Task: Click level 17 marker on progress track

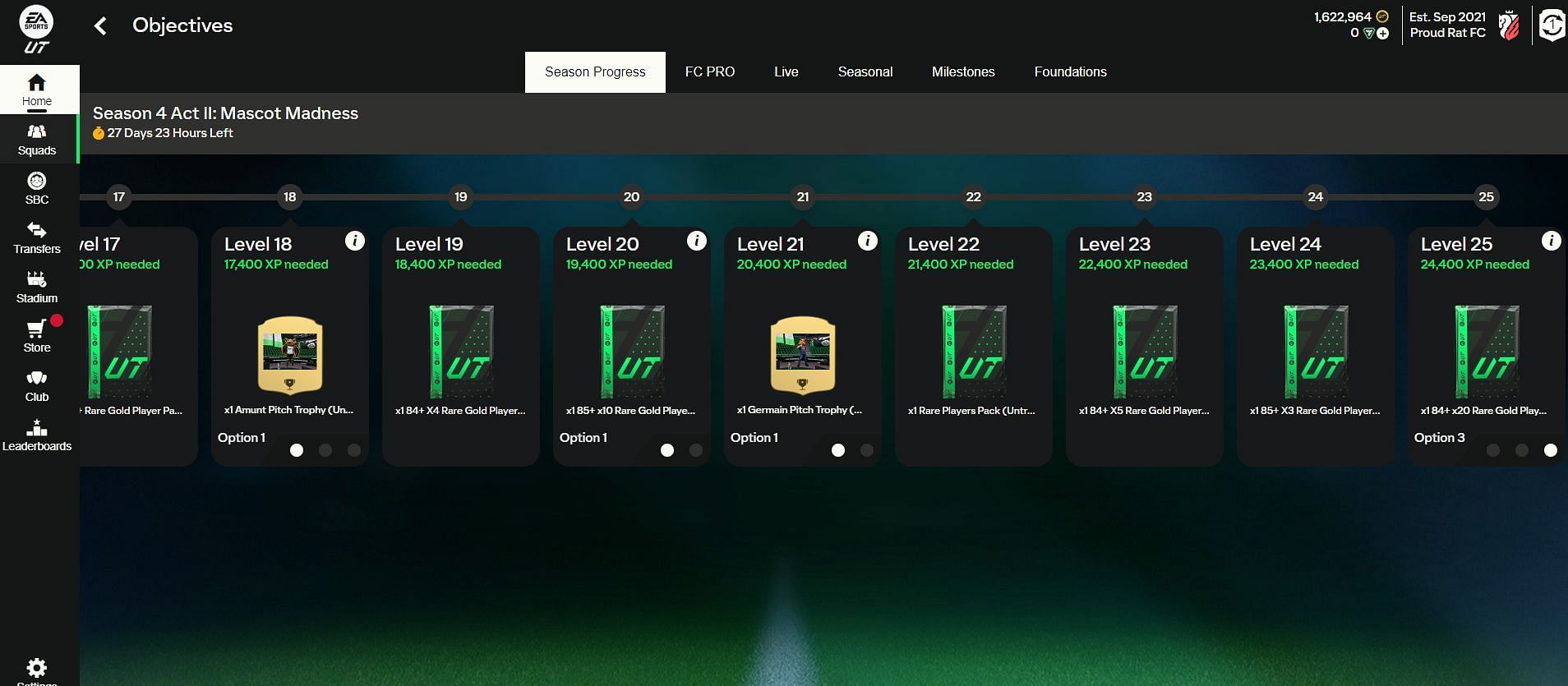Action: point(119,197)
